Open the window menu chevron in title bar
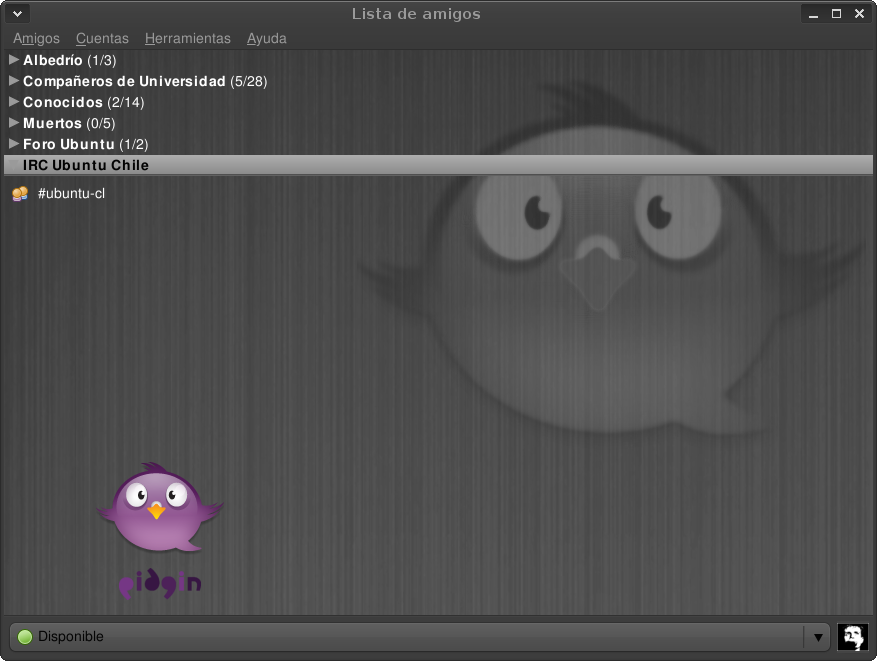 17,13
